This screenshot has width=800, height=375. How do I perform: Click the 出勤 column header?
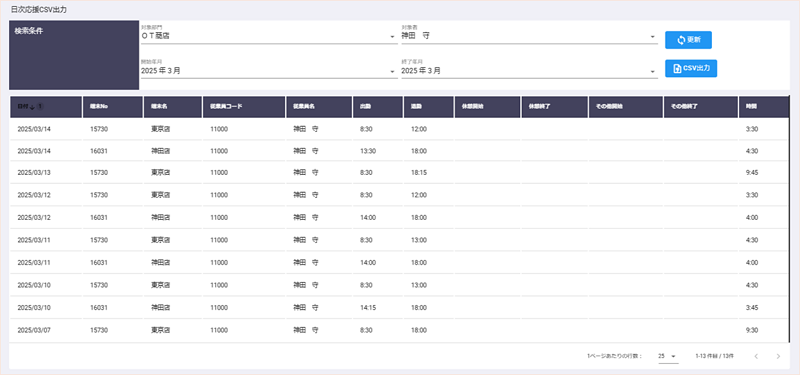(378, 107)
